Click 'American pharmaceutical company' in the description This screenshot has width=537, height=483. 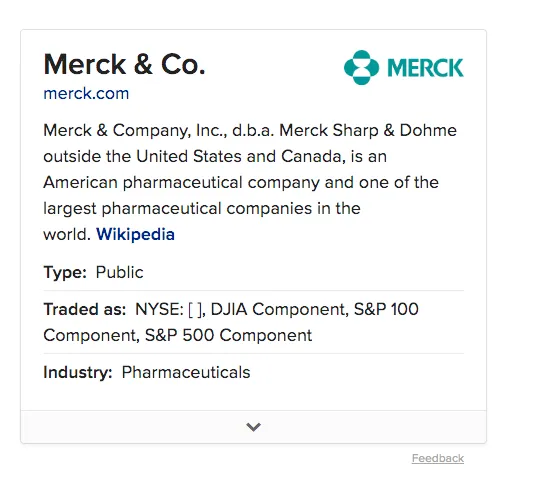(182, 183)
